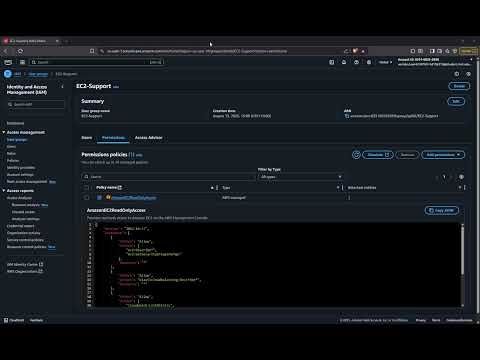Viewport: 480px width, 360px height.
Task: Focus the policies search field
Action: tap(168, 177)
